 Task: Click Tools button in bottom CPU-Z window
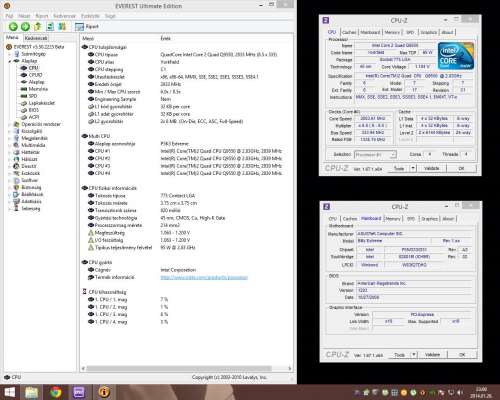pyautogui.click(x=399, y=355)
